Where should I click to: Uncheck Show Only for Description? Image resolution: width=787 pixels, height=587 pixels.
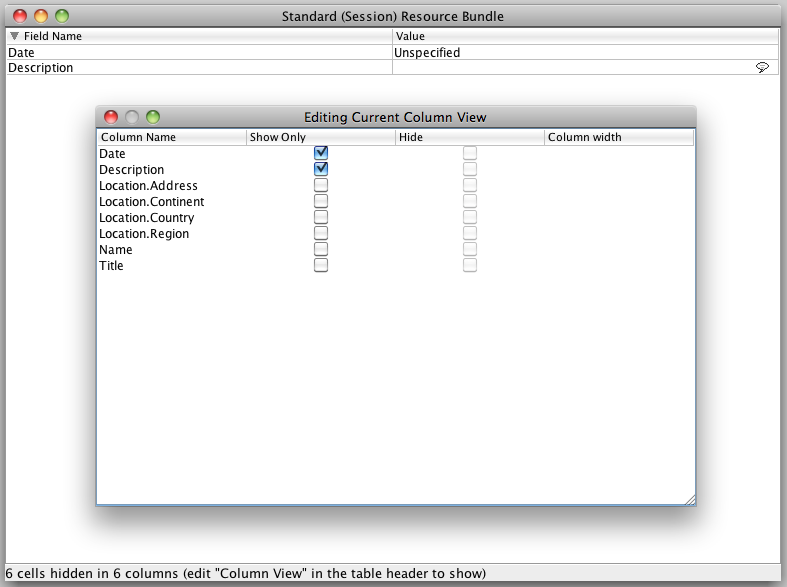[321, 169]
